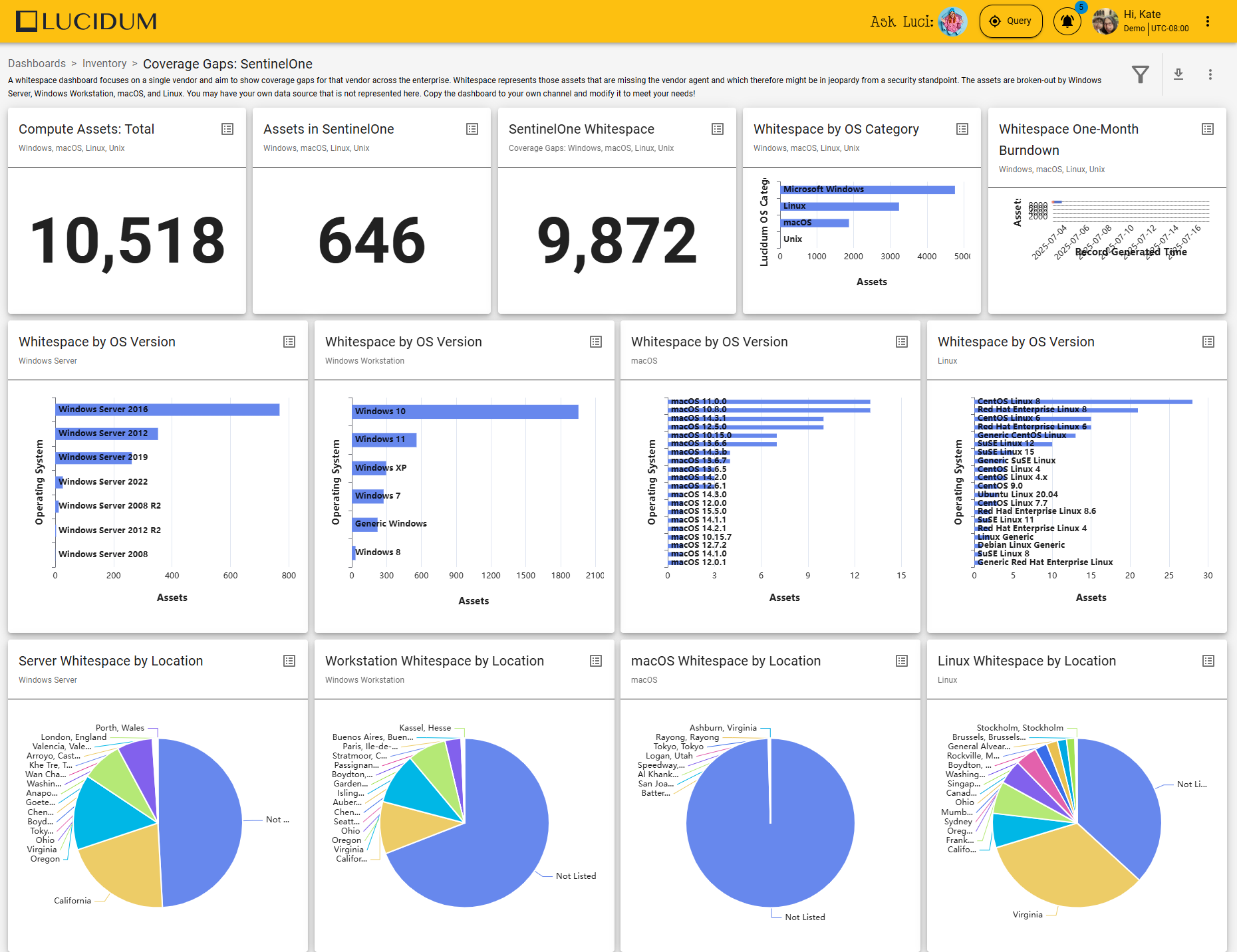The width and height of the screenshot is (1237, 952).
Task: Select Windows 11 bar
Action: coord(384,439)
